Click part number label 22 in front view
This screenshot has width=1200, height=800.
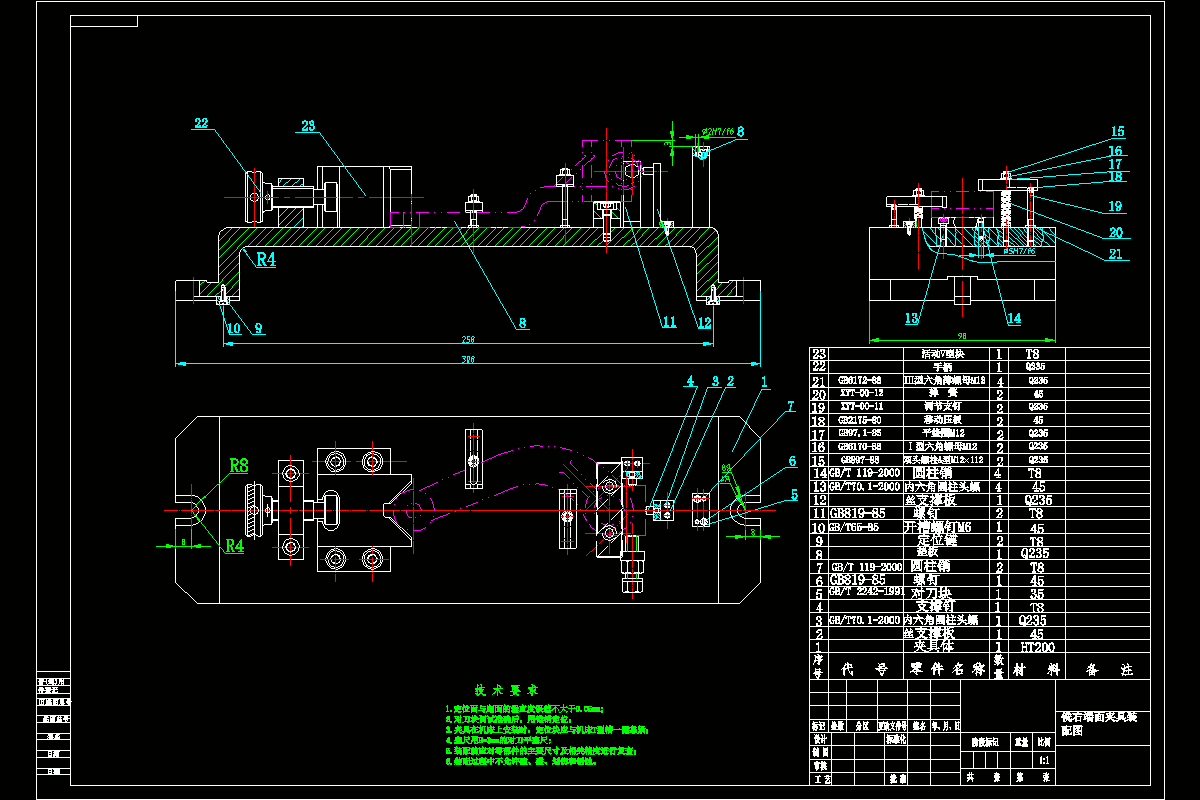pos(201,123)
